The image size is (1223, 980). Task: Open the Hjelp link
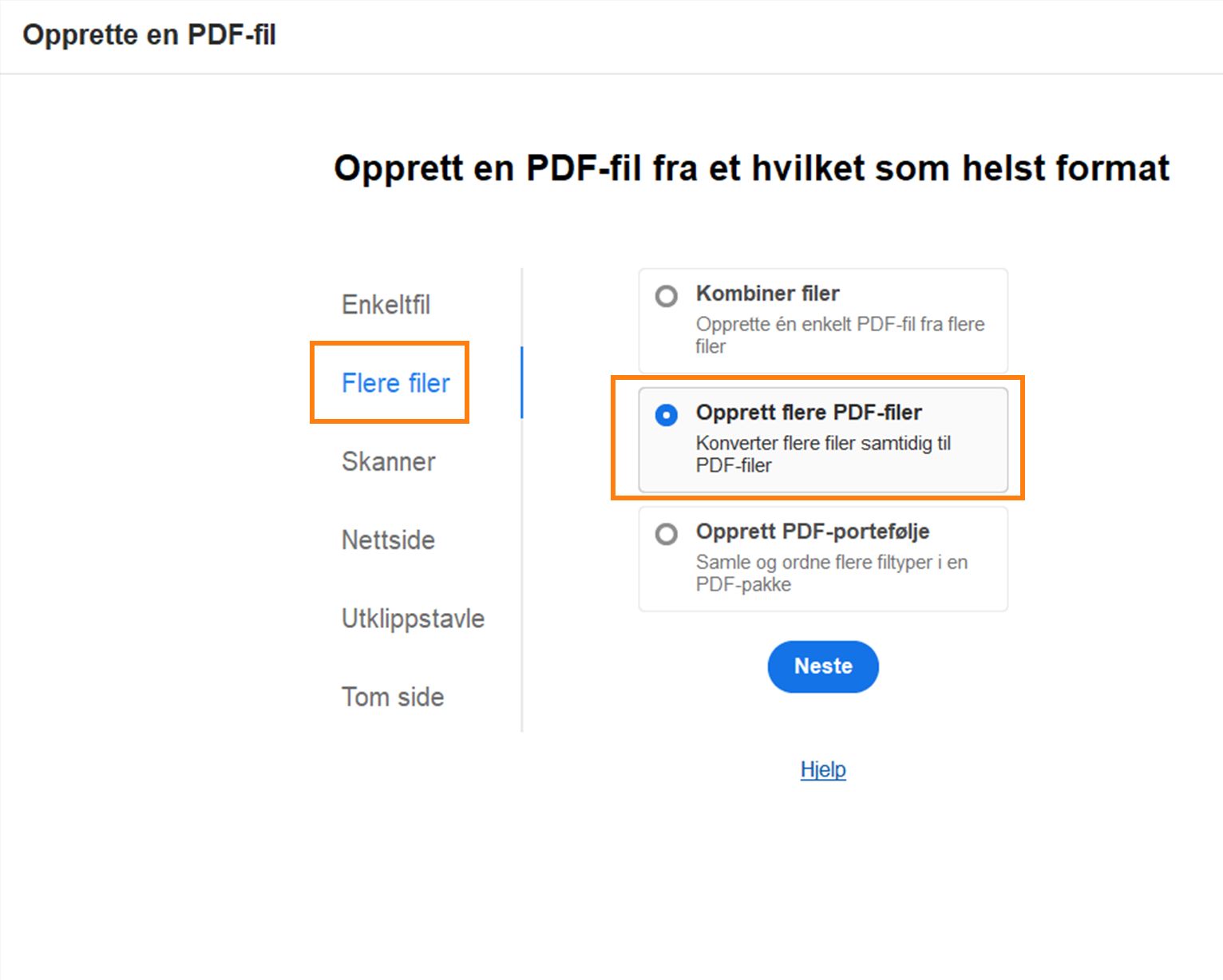tap(823, 769)
